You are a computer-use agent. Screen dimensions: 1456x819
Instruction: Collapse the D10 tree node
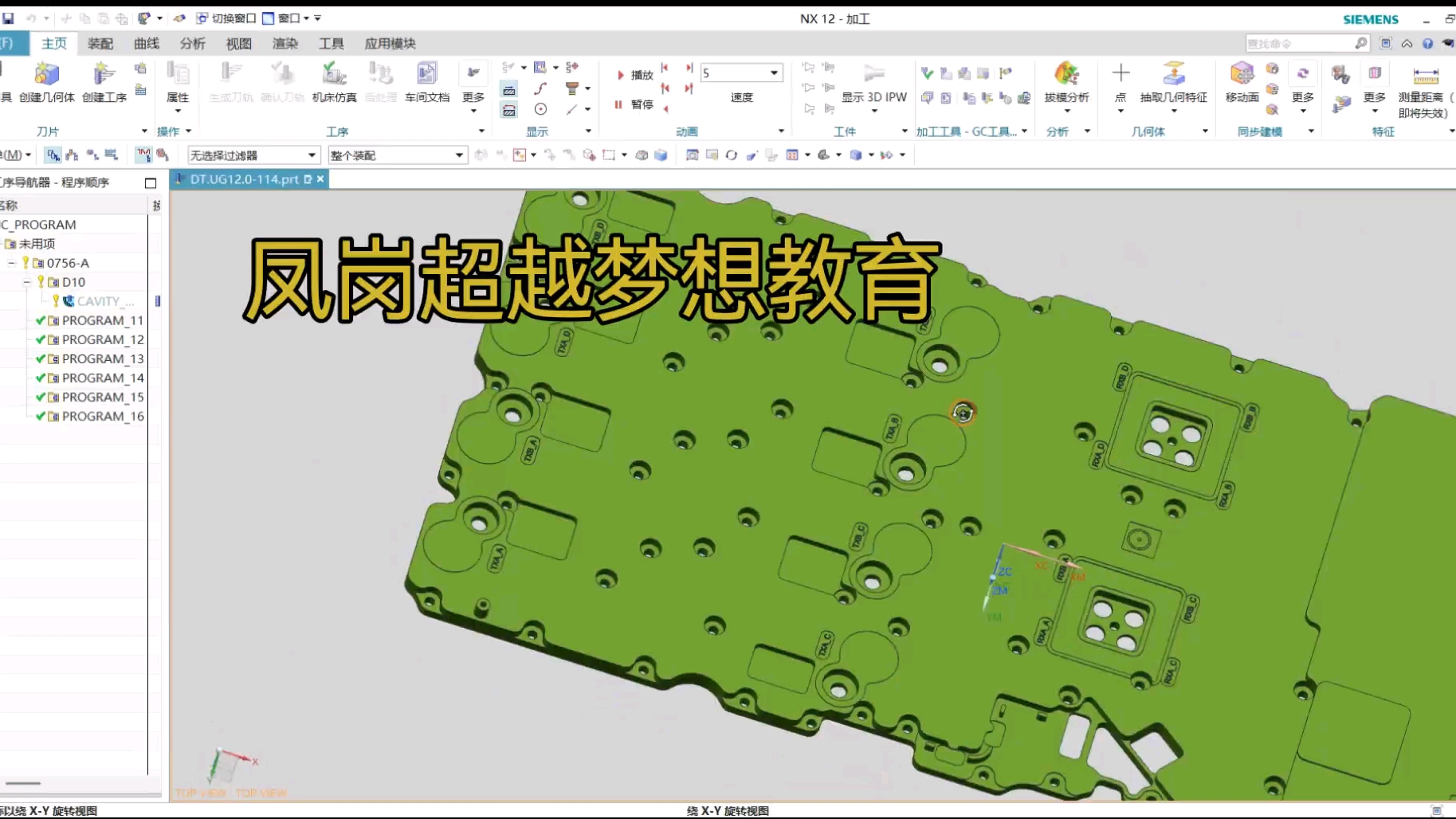tap(26, 282)
